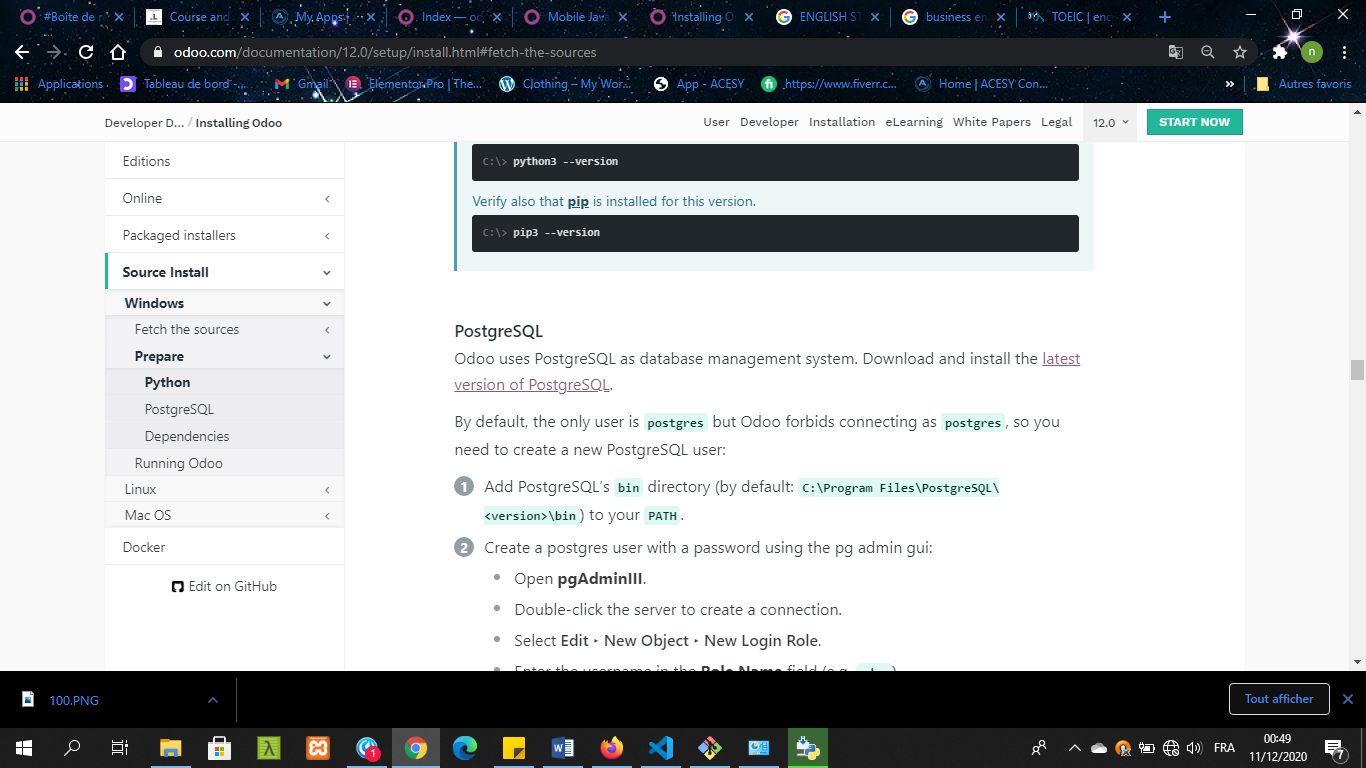
Task: Close the downloads bar
Action: (1347, 700)
